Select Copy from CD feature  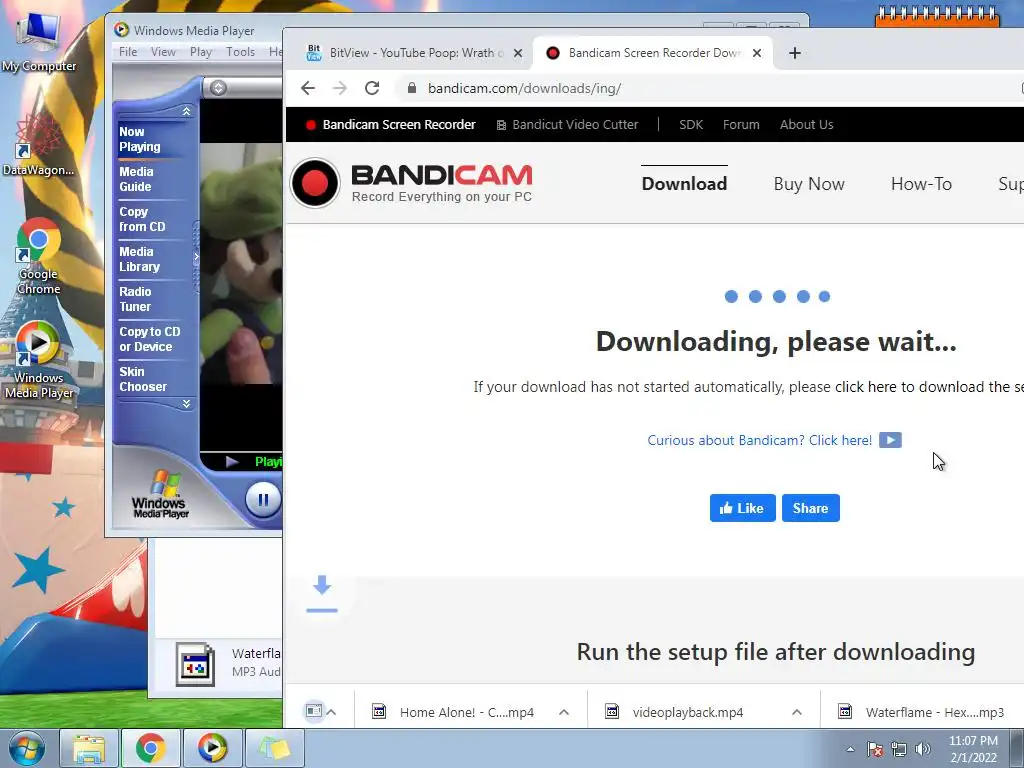point(142,219)
